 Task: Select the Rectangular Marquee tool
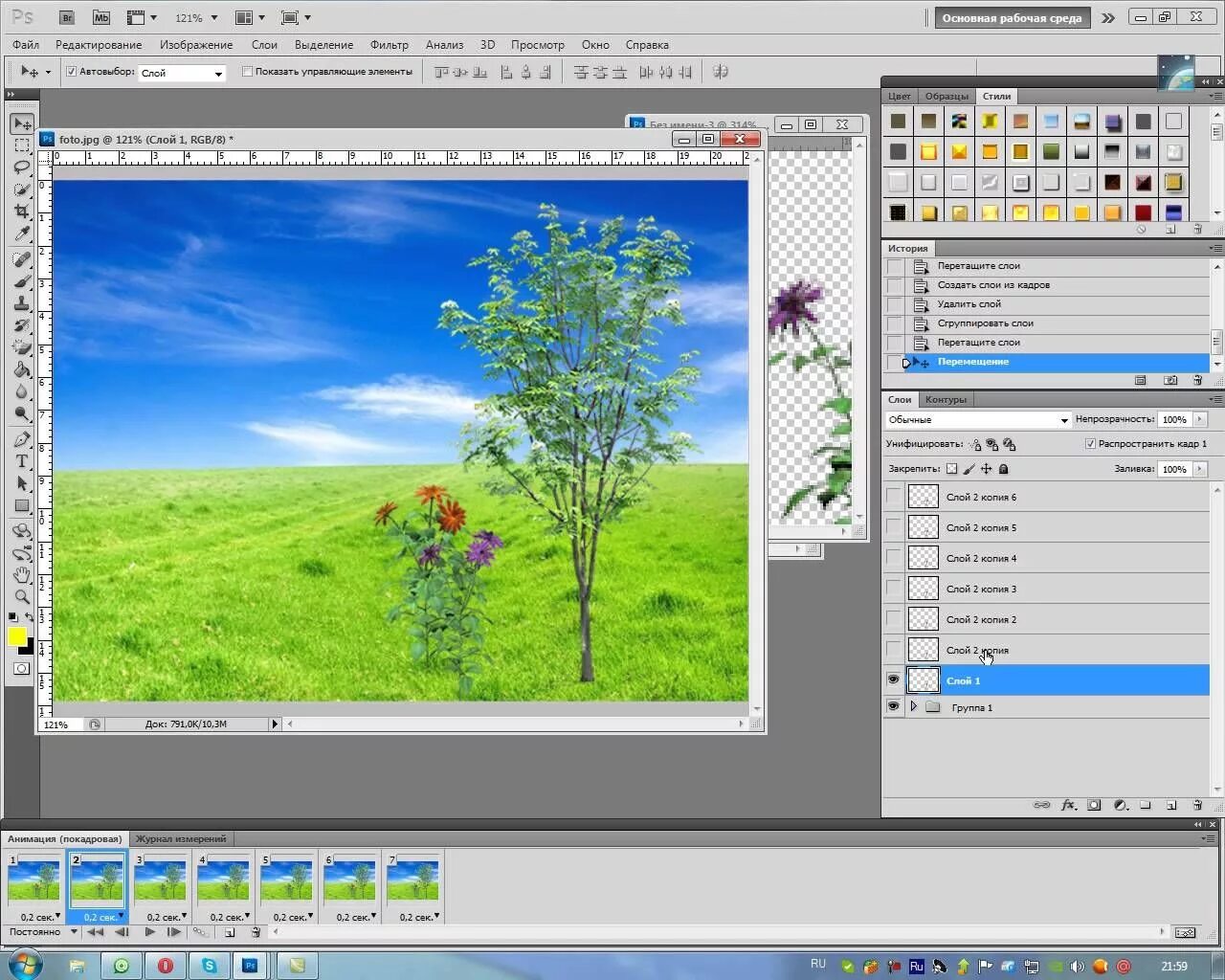pyautogui.click(x=22, y=145)
